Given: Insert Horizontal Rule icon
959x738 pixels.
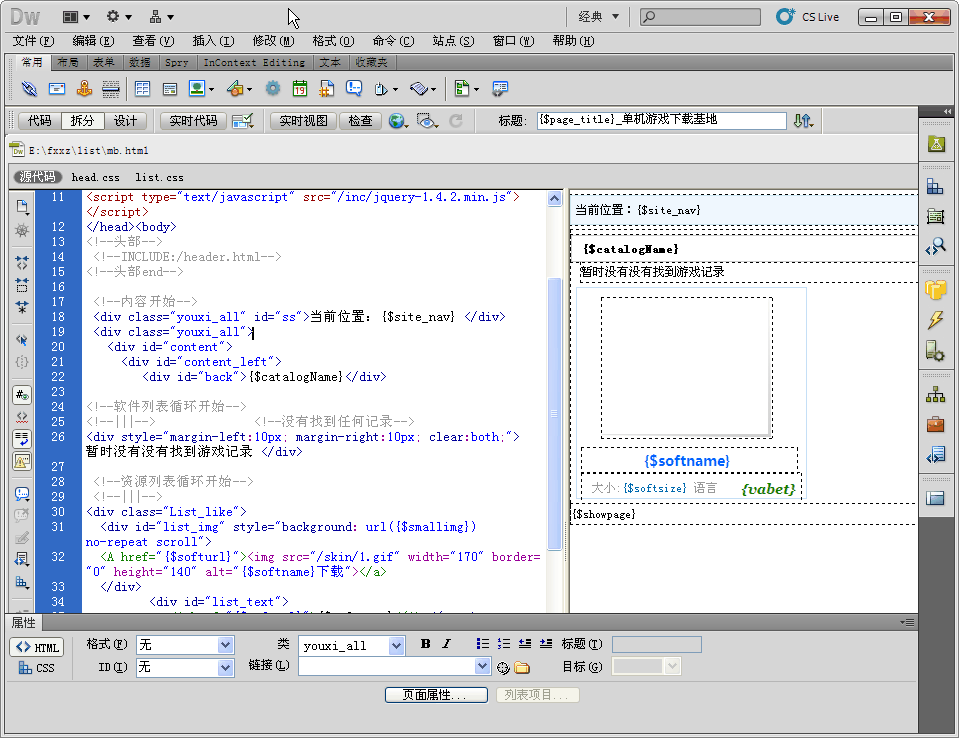Looking at the screenshot, I should [111, 89].
